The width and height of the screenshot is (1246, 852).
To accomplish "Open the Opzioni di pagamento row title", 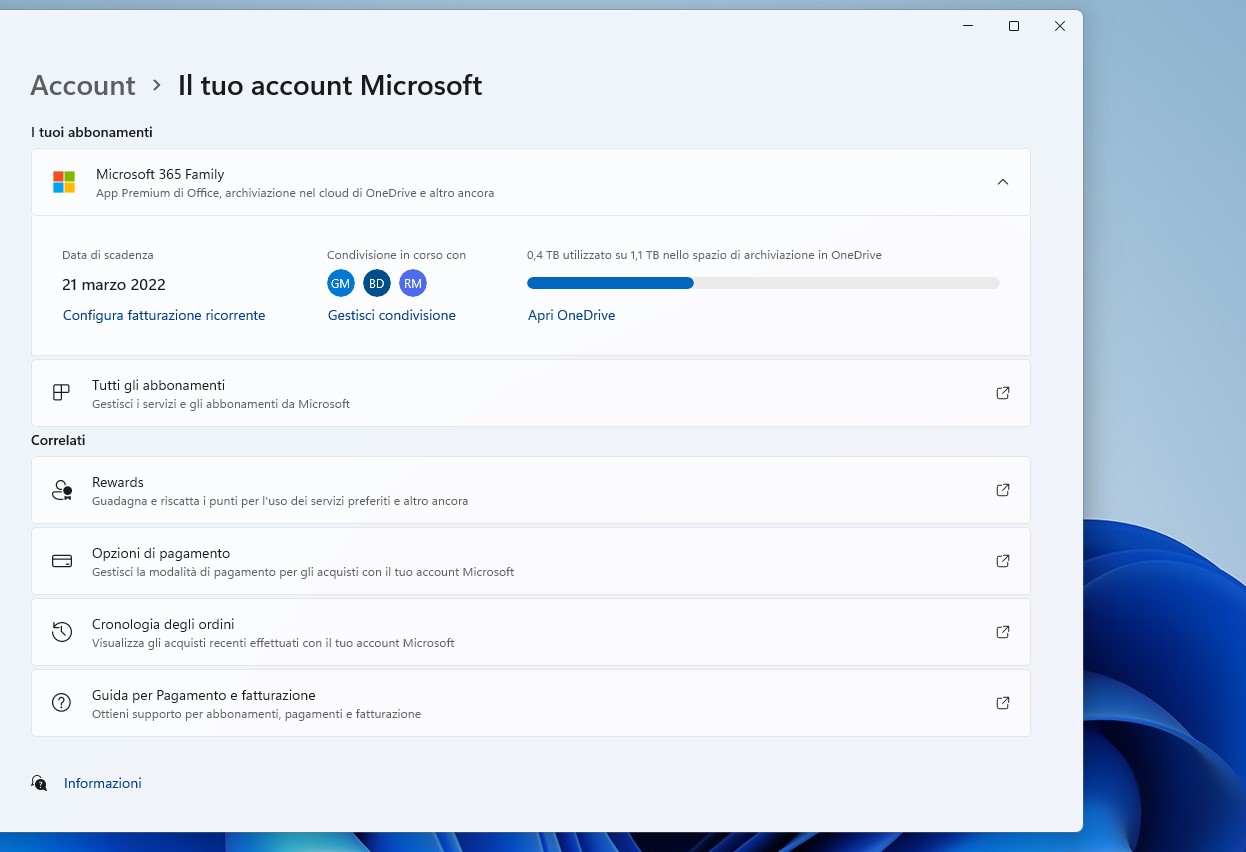I will (161, 553).
